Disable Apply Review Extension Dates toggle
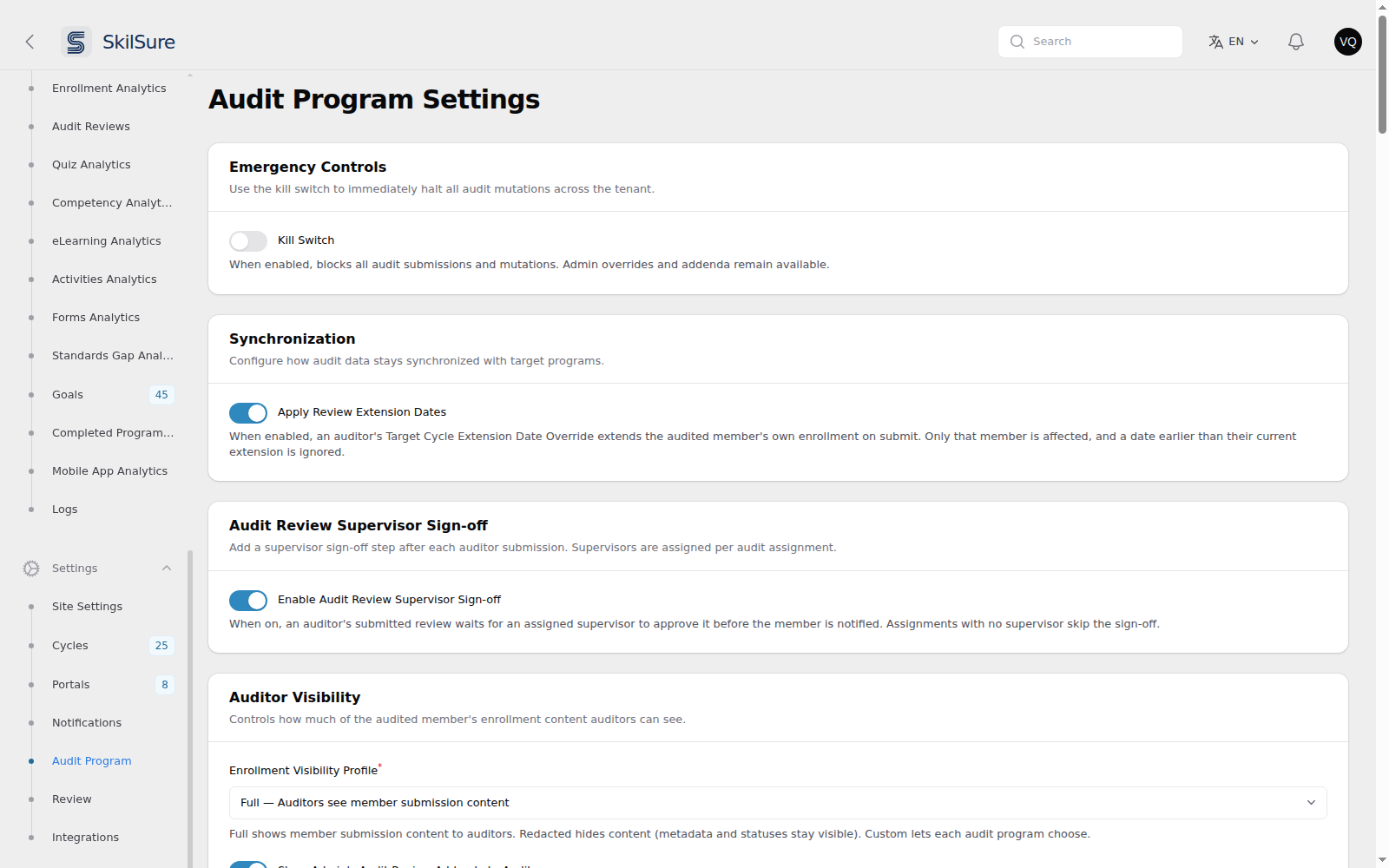1389x868 pixels. (x=248, y=412)
